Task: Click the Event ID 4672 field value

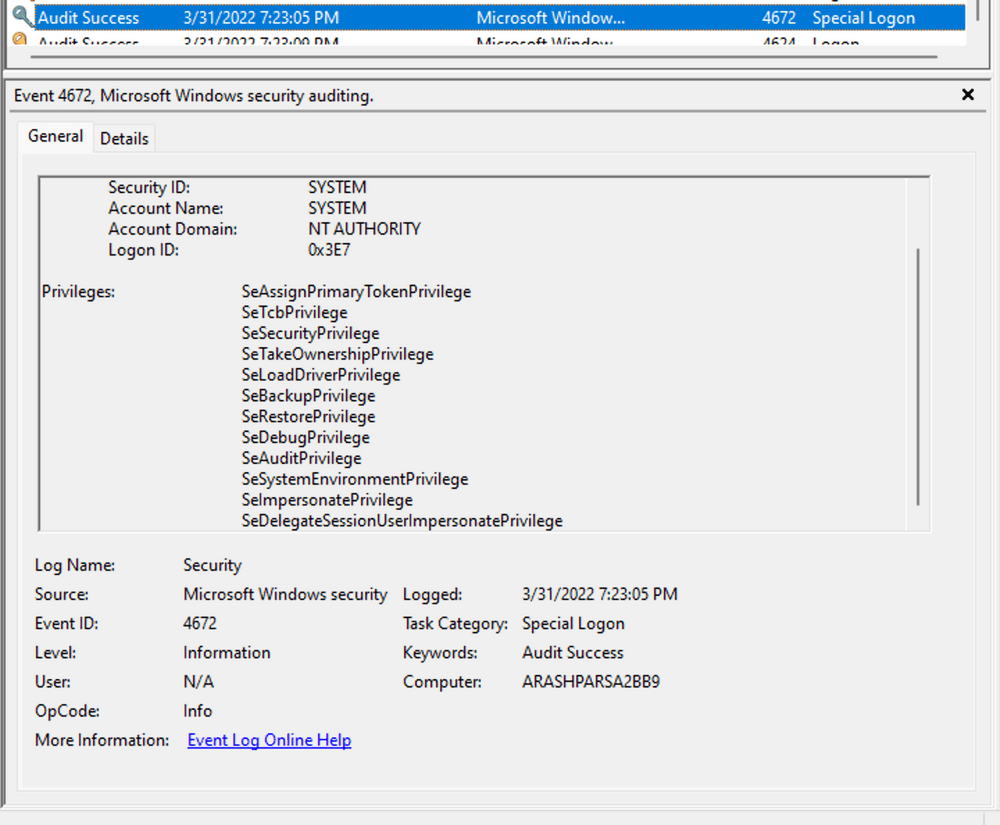Action: 197,623
